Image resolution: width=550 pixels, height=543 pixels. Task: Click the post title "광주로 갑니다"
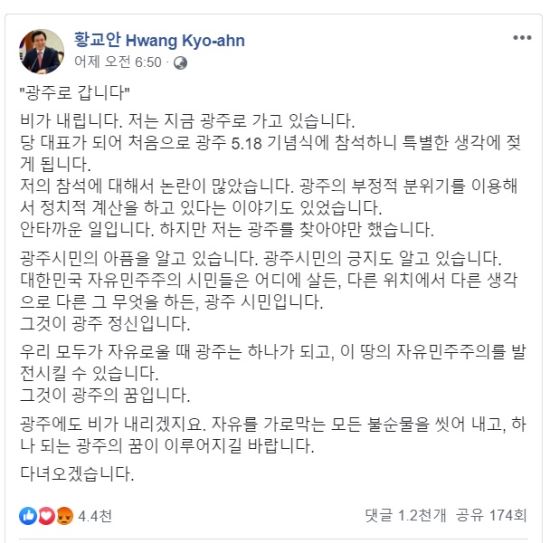75,93
